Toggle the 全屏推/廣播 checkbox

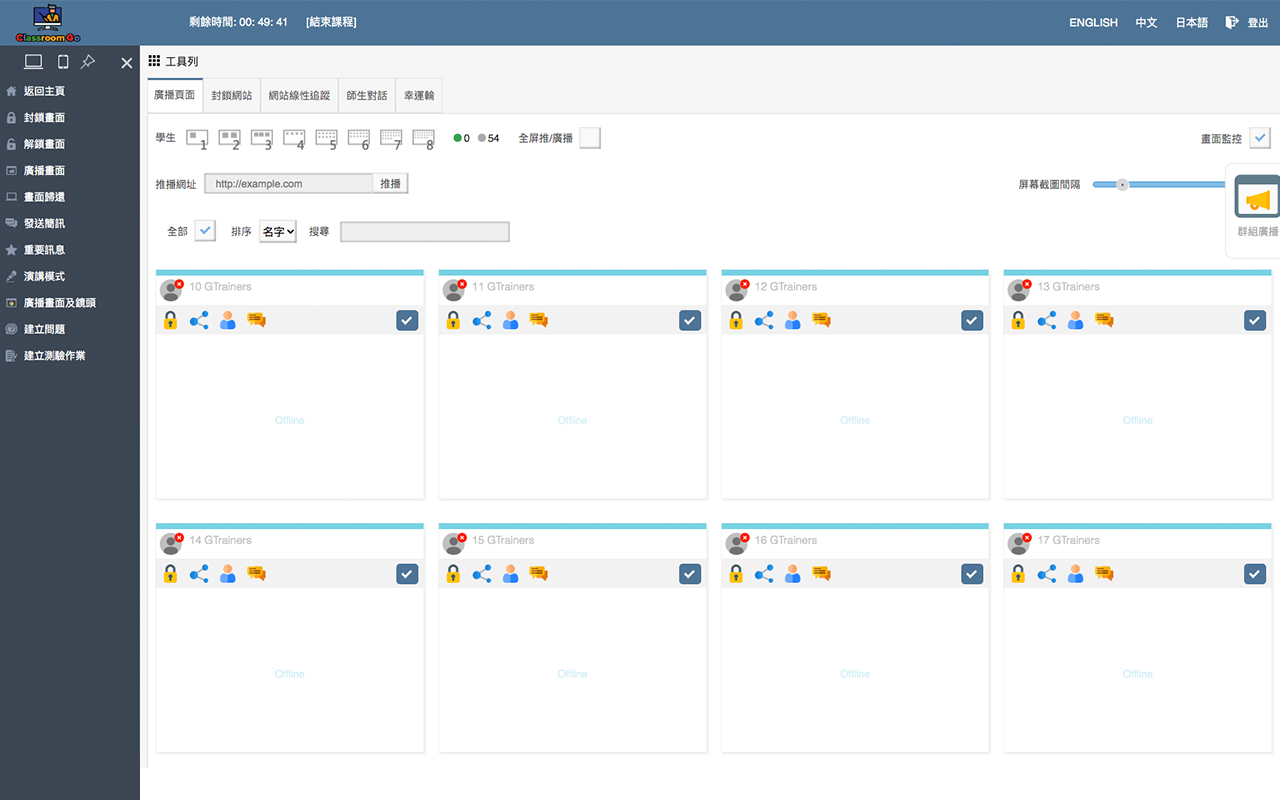click(590, 138)
